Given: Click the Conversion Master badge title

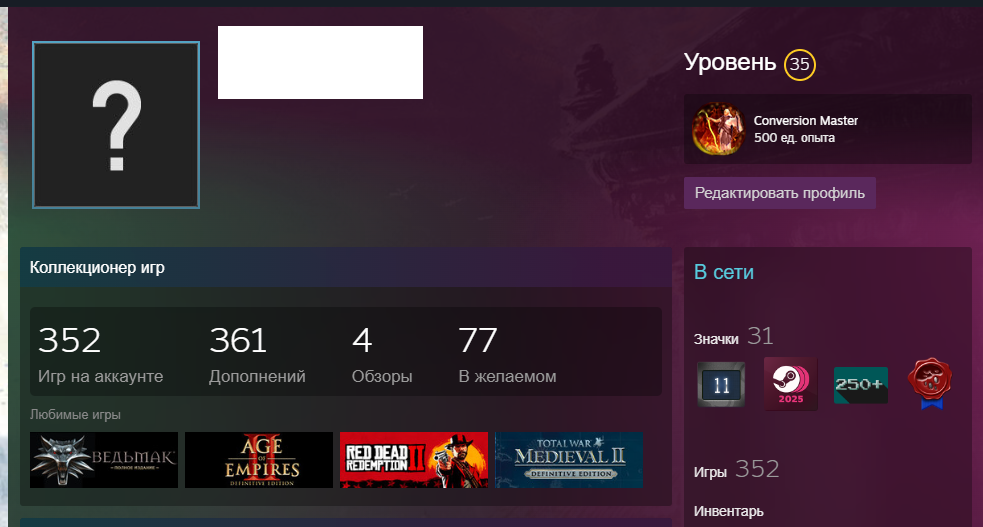Looking at the screenshot, I should coord(806,120).
